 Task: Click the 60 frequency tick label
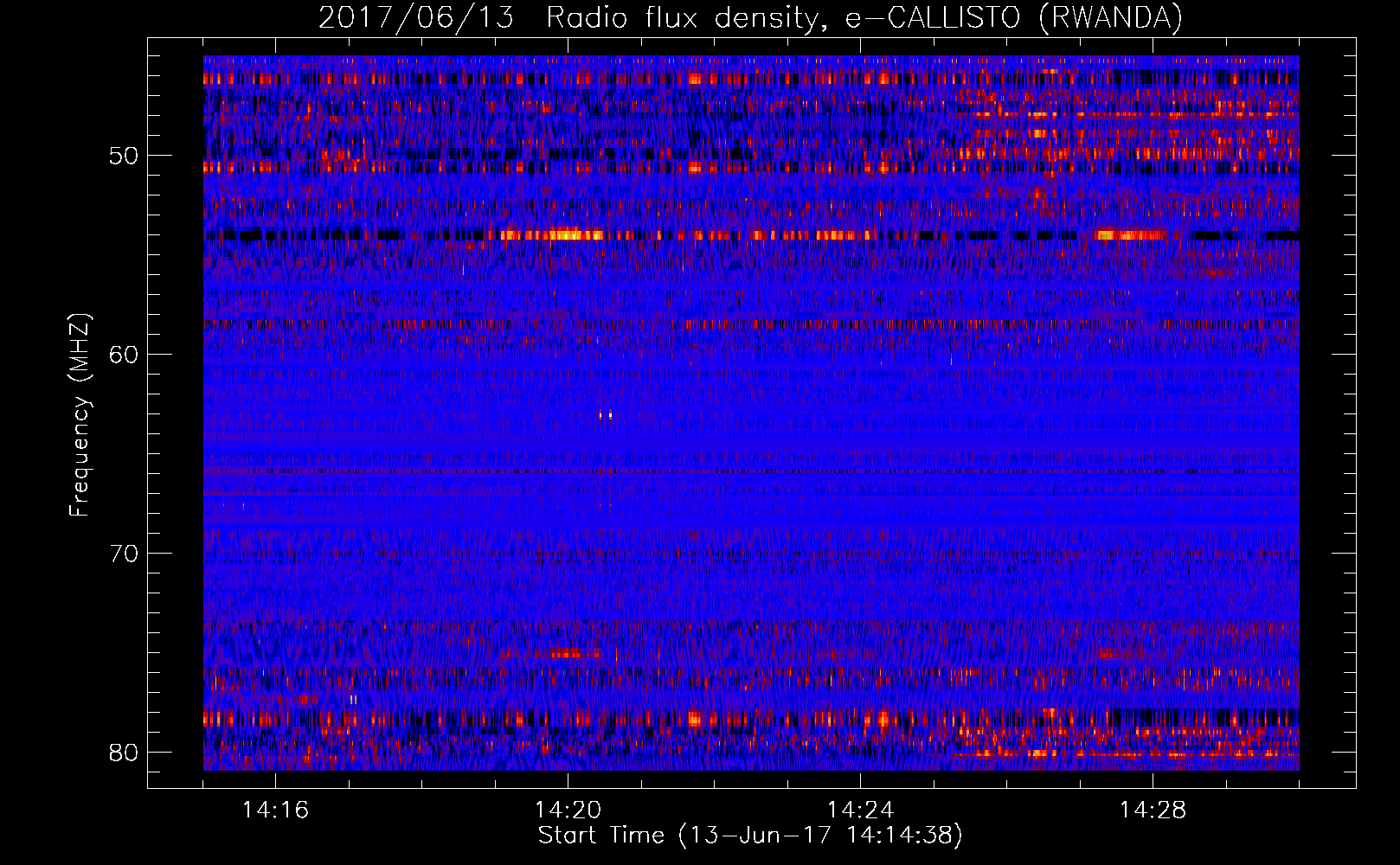click(x=124, y=355)
